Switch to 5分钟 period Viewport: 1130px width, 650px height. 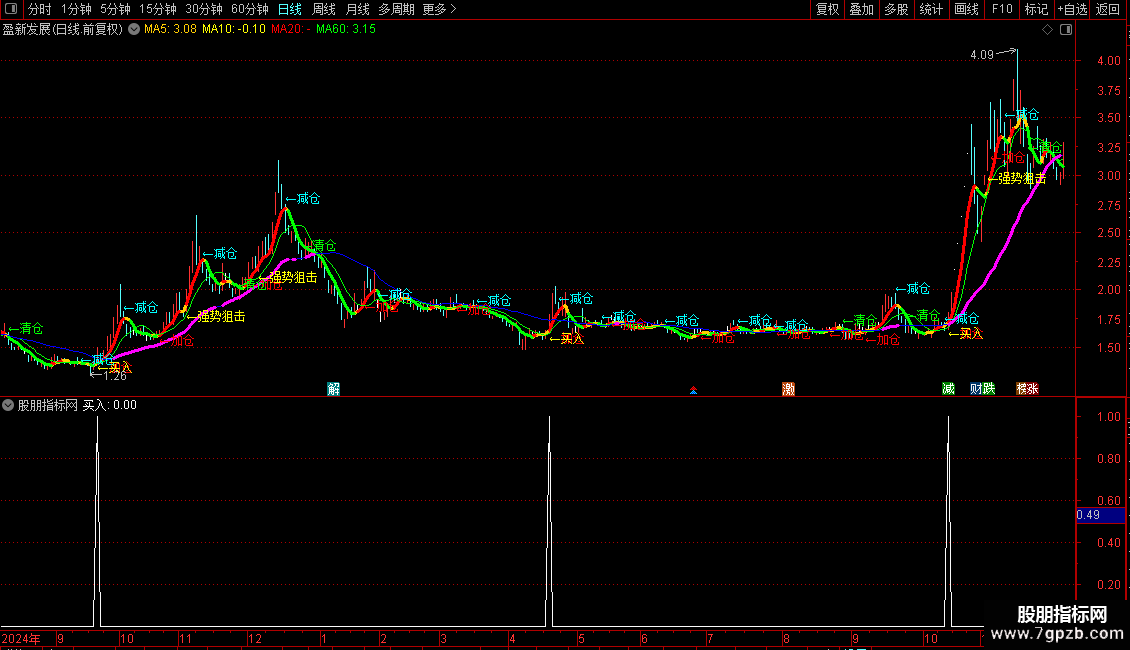[115, 9]
